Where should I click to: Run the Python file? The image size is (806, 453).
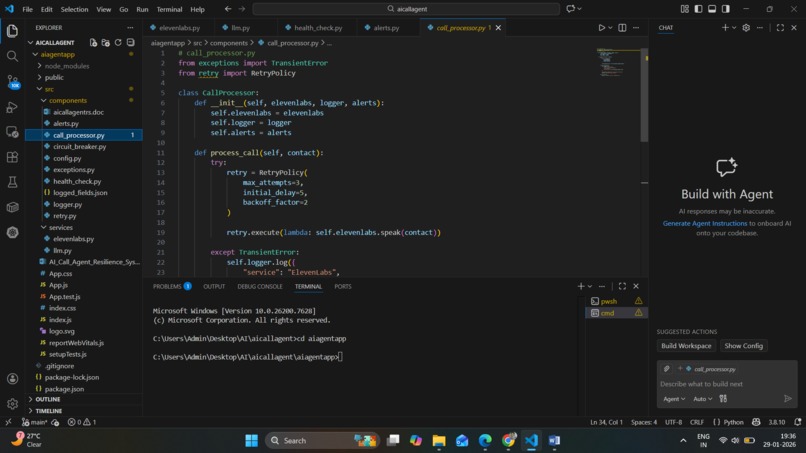[601, 28]
